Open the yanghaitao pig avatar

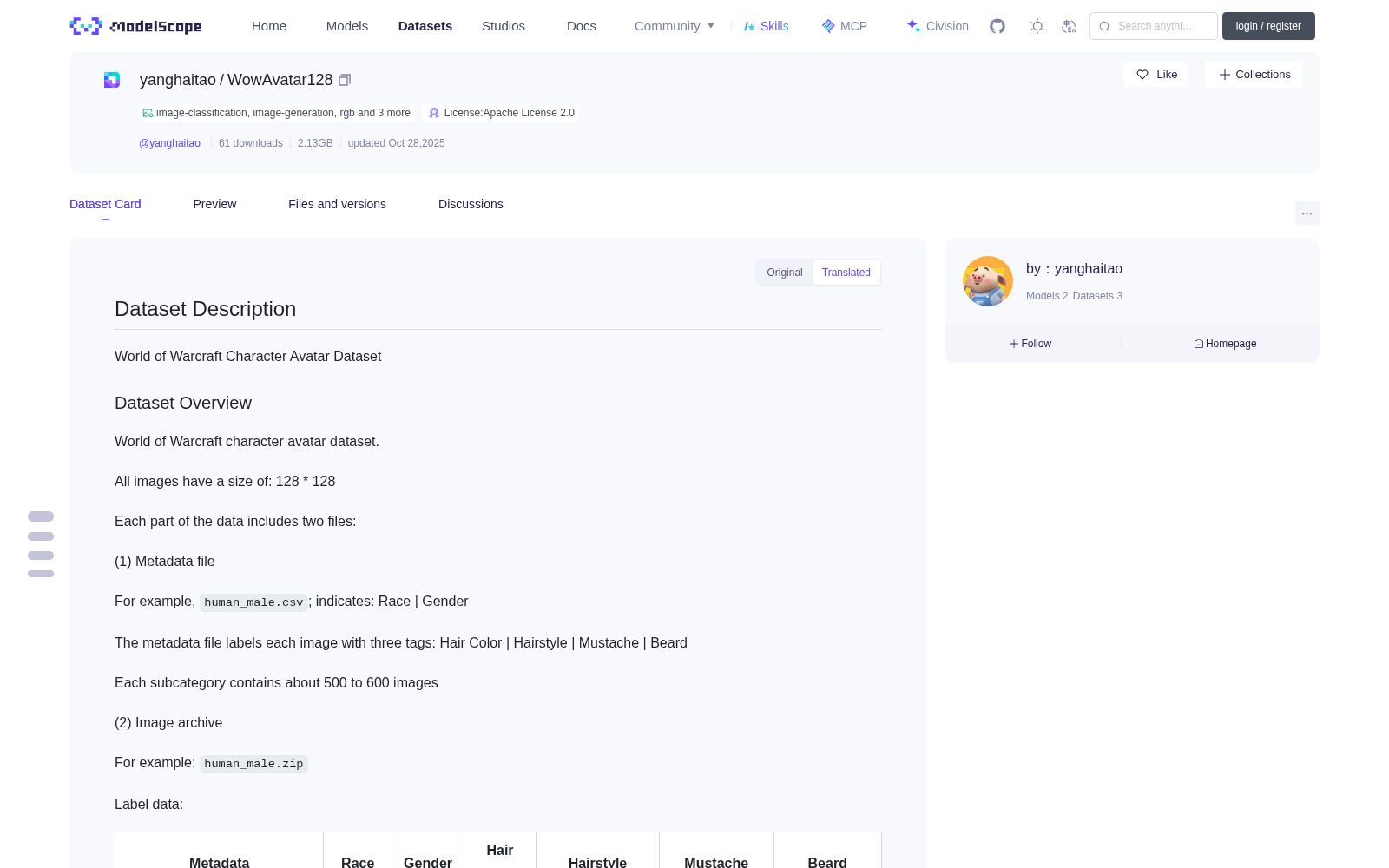[x=988, y=281]
